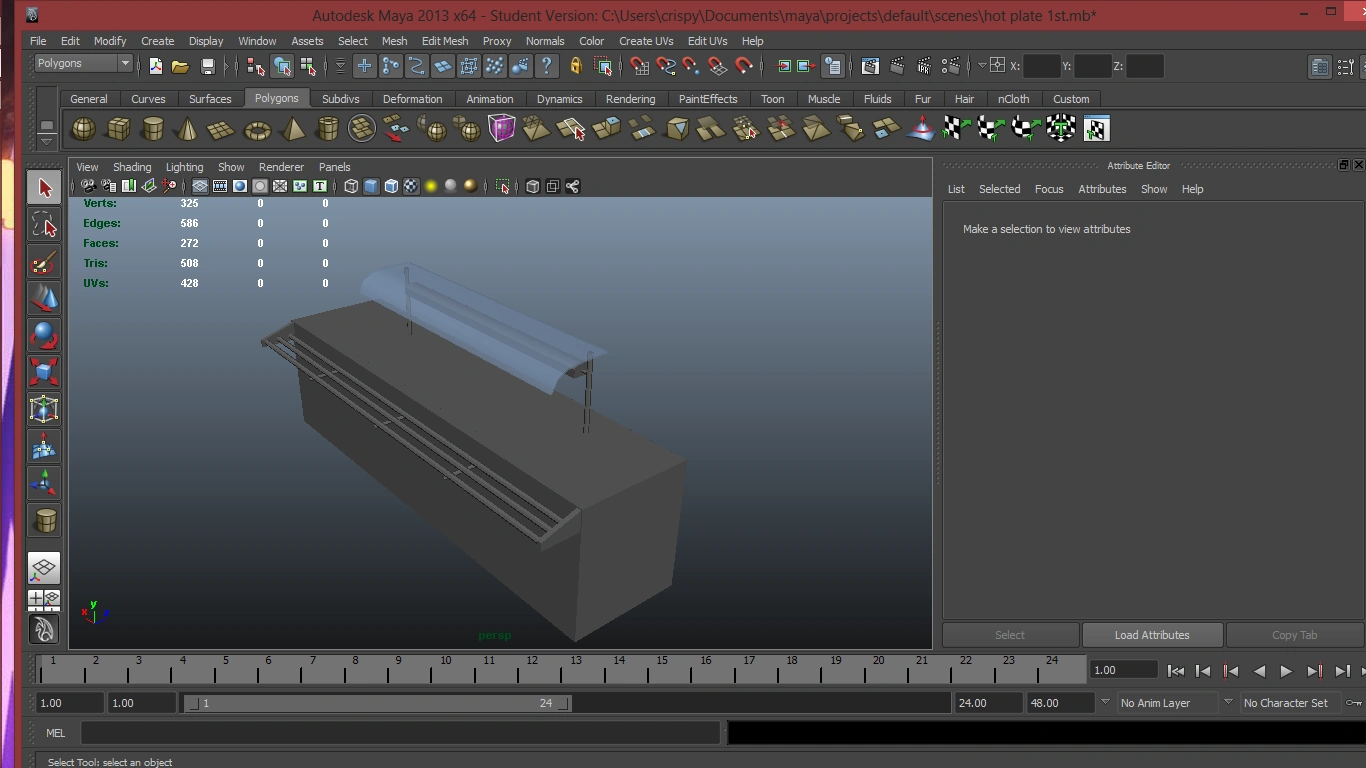
Task: Switch to the Rendering shelf tab
Action: (630, 99)
